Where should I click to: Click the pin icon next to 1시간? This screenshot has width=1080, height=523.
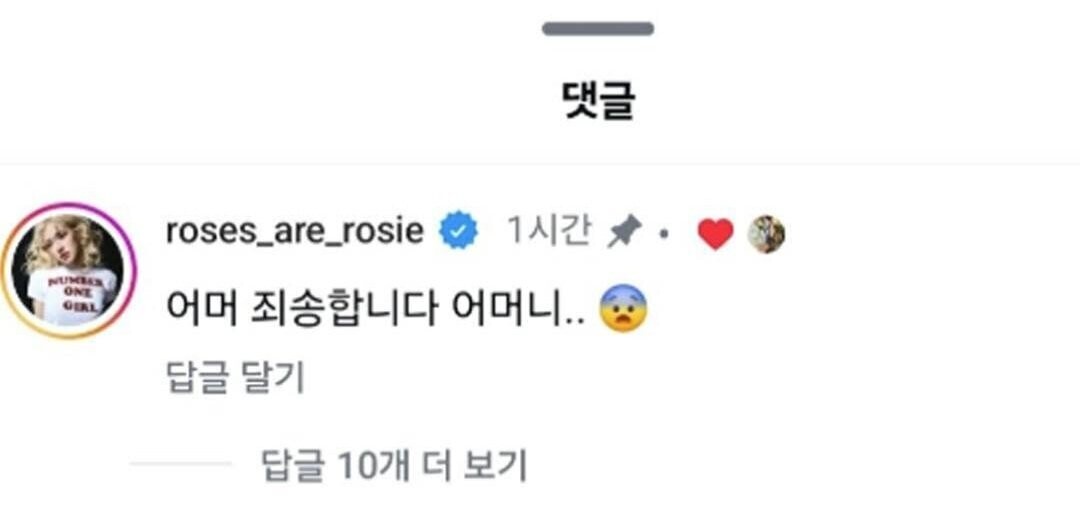[625, 231]
